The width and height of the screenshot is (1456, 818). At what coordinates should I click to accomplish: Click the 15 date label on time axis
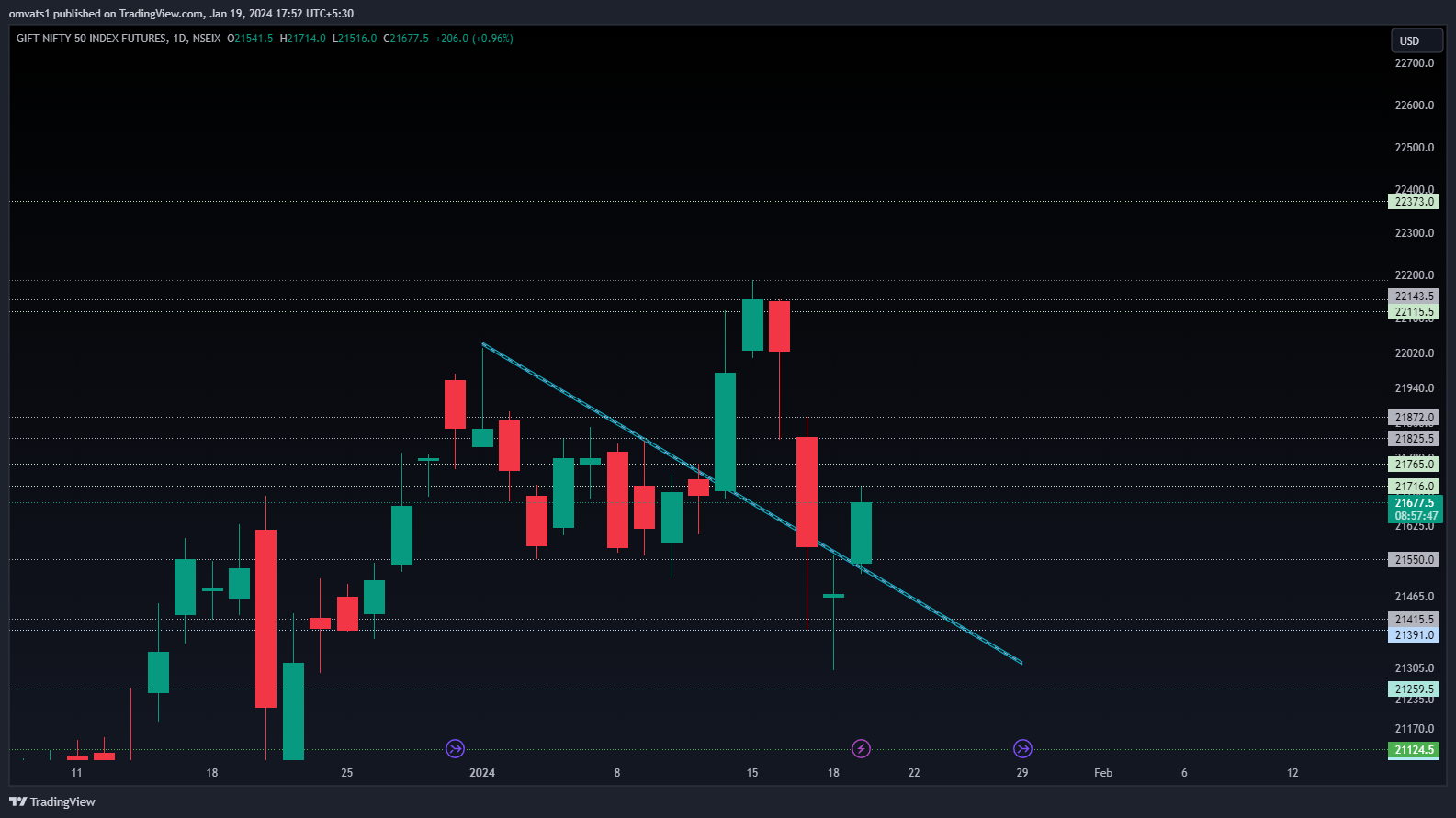[752, 773]
